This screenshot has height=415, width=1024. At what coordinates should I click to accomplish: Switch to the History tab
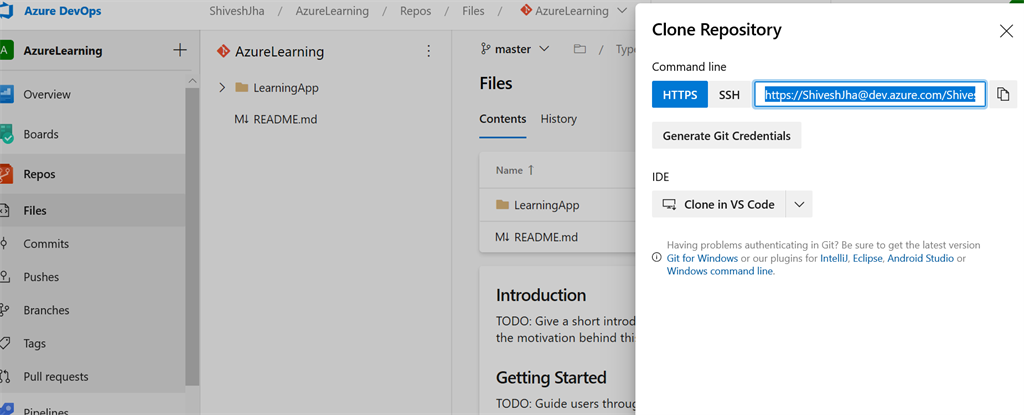(558, 119)
